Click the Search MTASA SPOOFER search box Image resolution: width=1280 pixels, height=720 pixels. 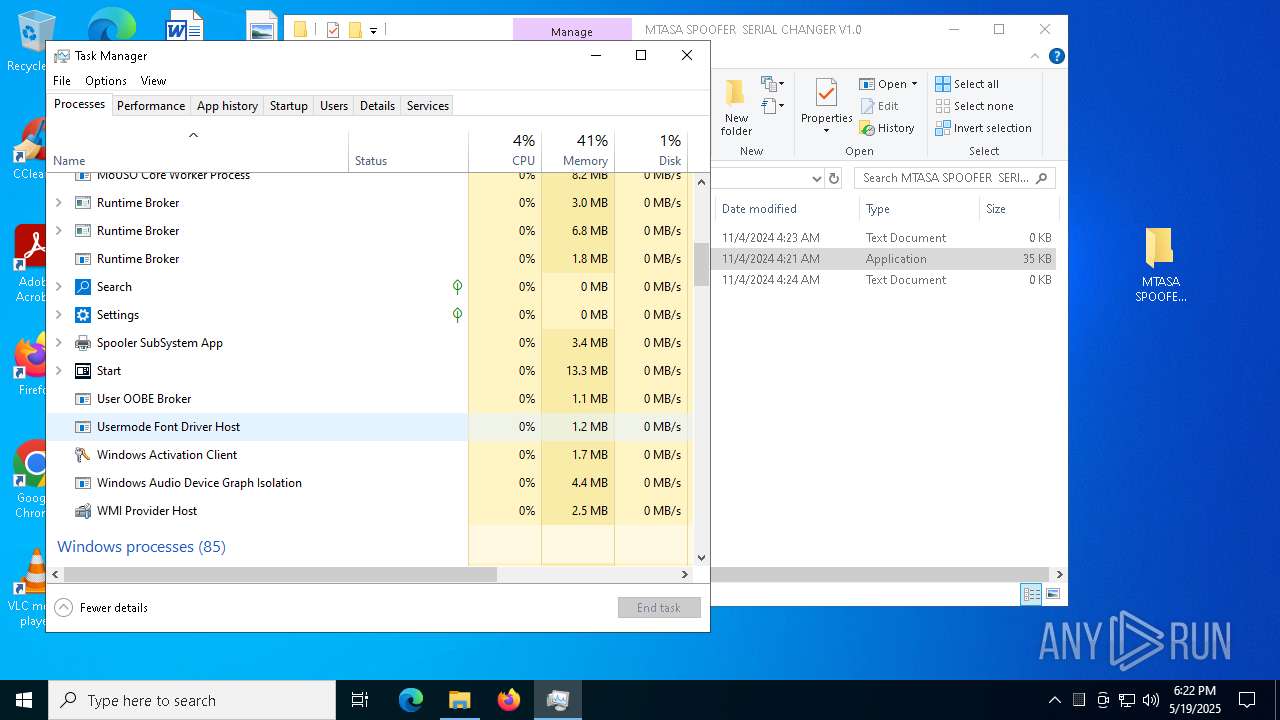click(x=955, y=178)
